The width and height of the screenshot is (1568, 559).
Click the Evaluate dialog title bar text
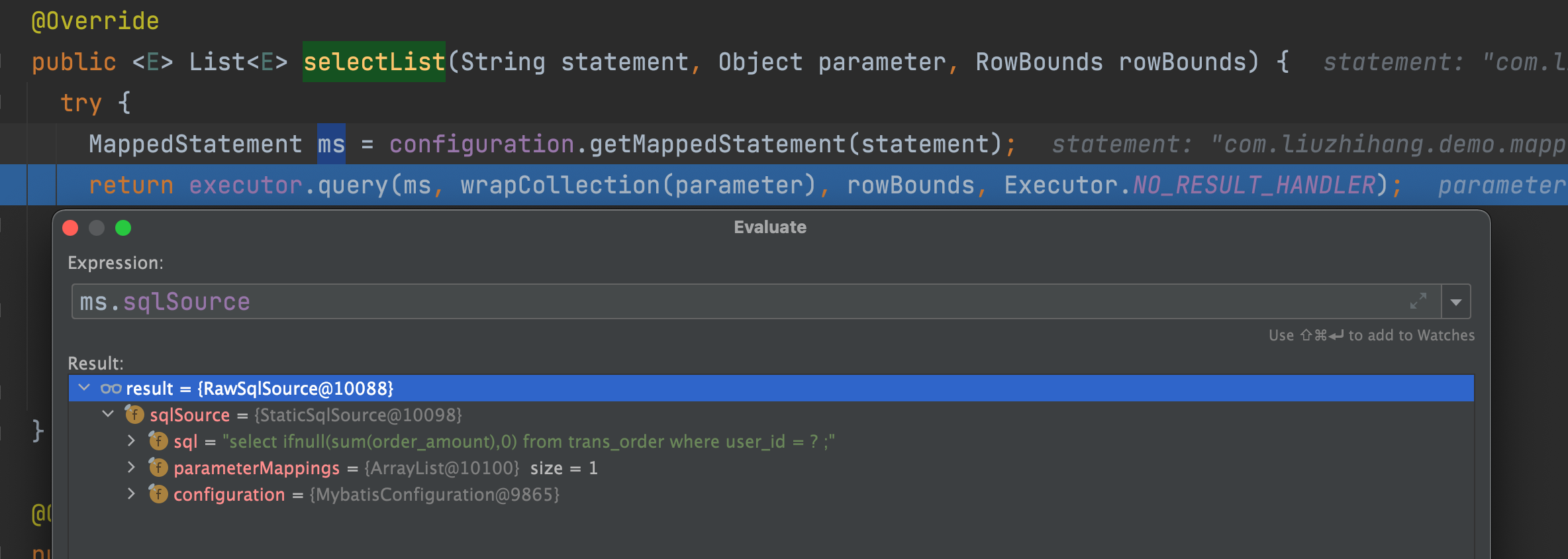770,227
